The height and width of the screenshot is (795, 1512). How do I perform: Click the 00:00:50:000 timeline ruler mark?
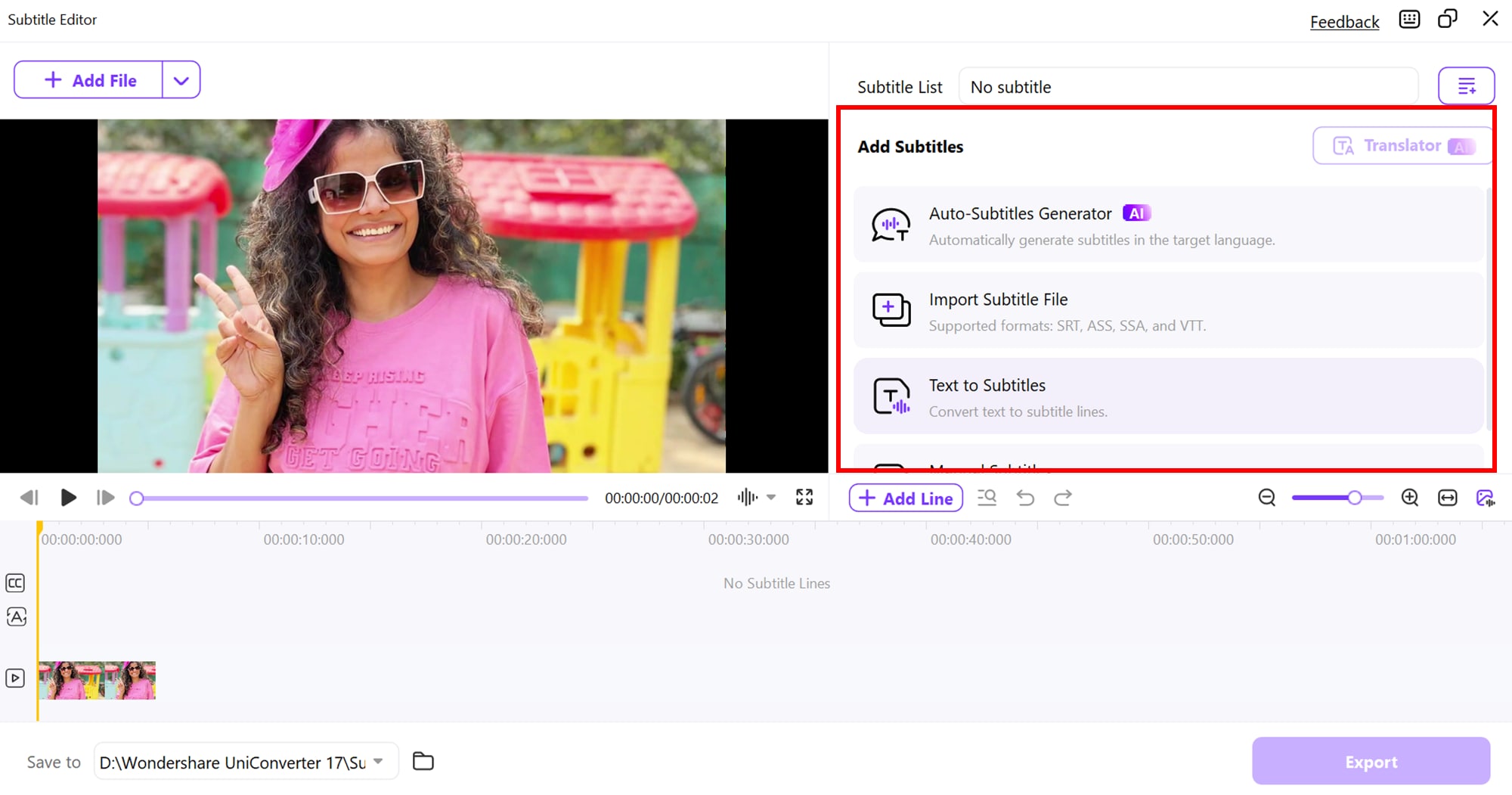point(1193,539)
